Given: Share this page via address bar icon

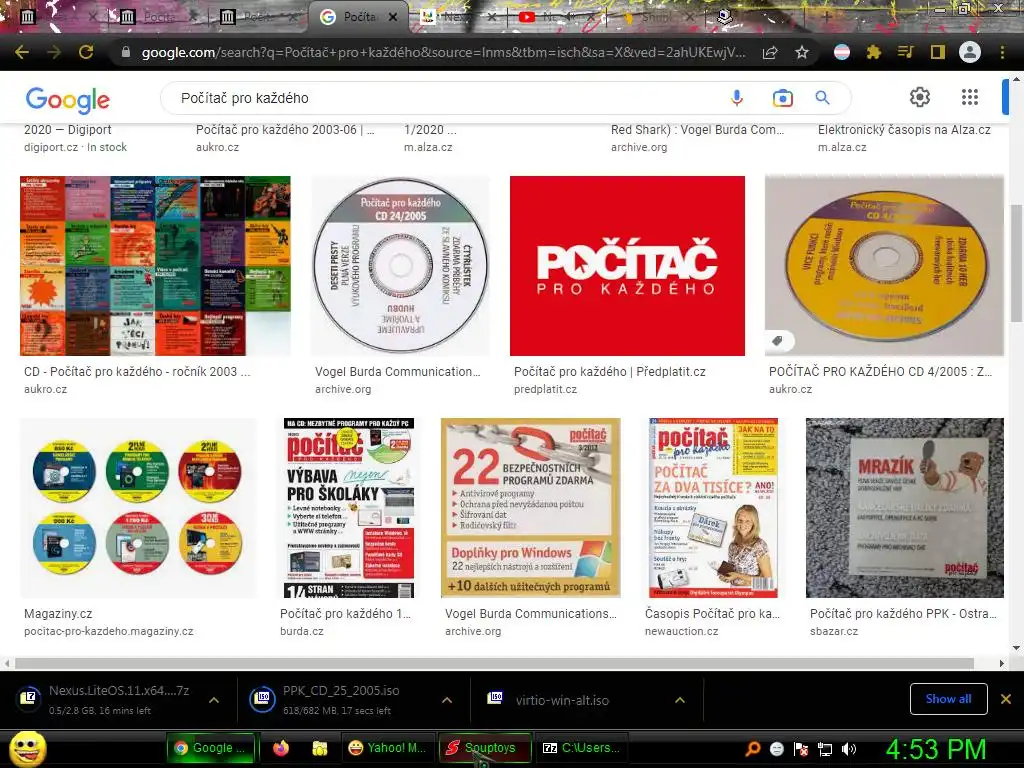Looking at the screenshot, I should pos(770,52).
